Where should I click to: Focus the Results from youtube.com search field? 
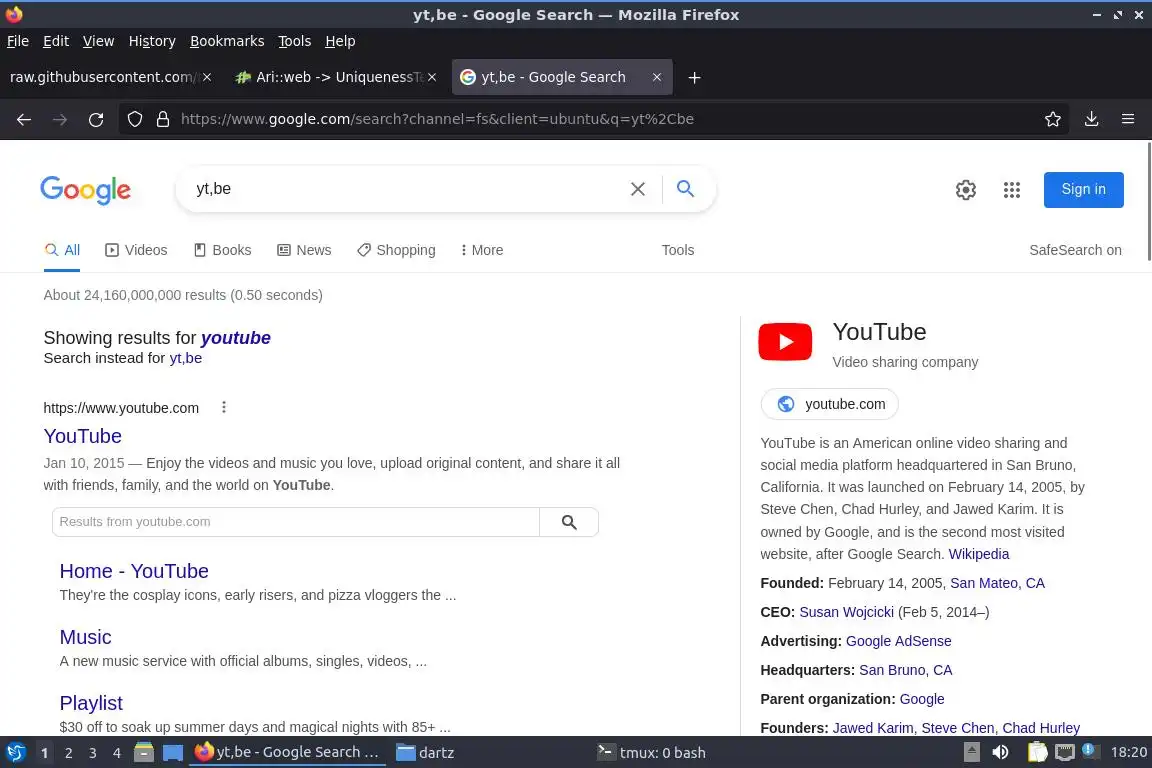tap(296, 522)
